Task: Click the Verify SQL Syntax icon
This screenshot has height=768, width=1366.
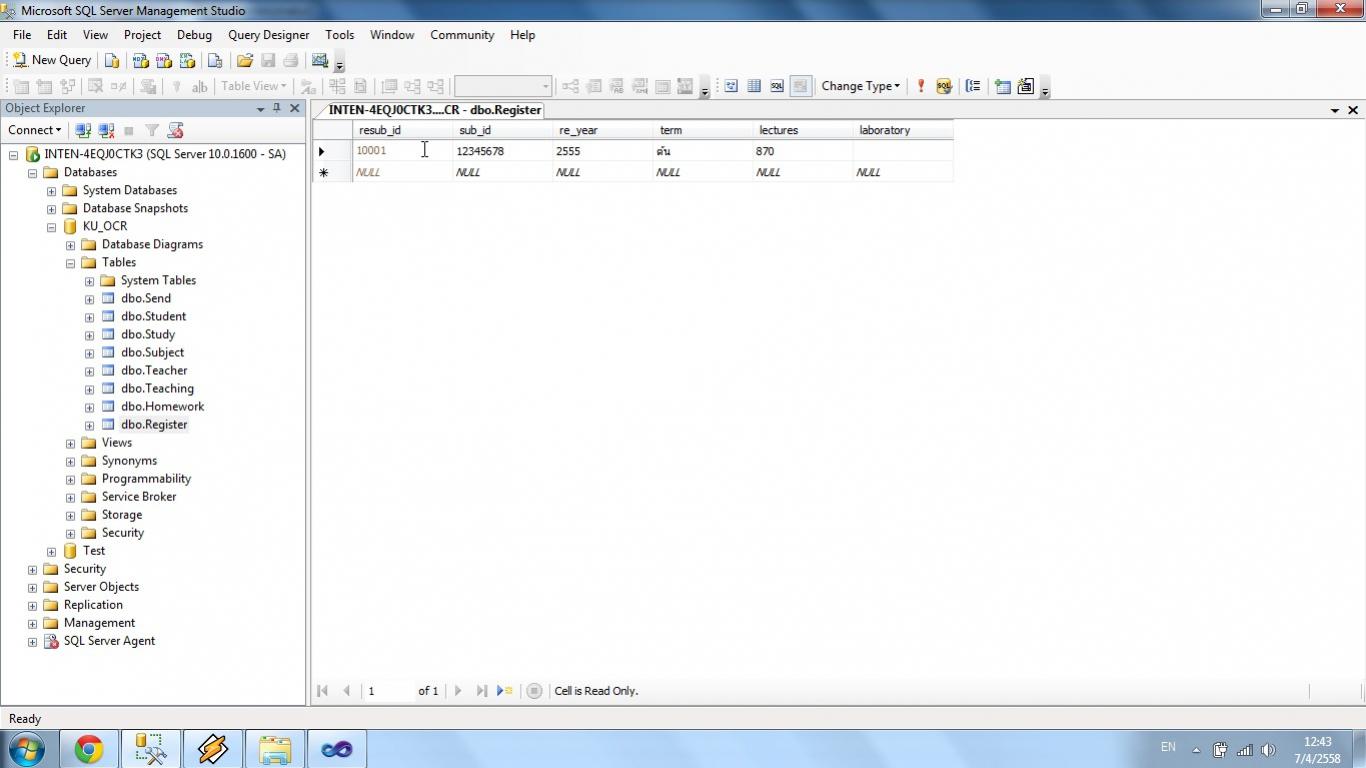Action: 943,86
